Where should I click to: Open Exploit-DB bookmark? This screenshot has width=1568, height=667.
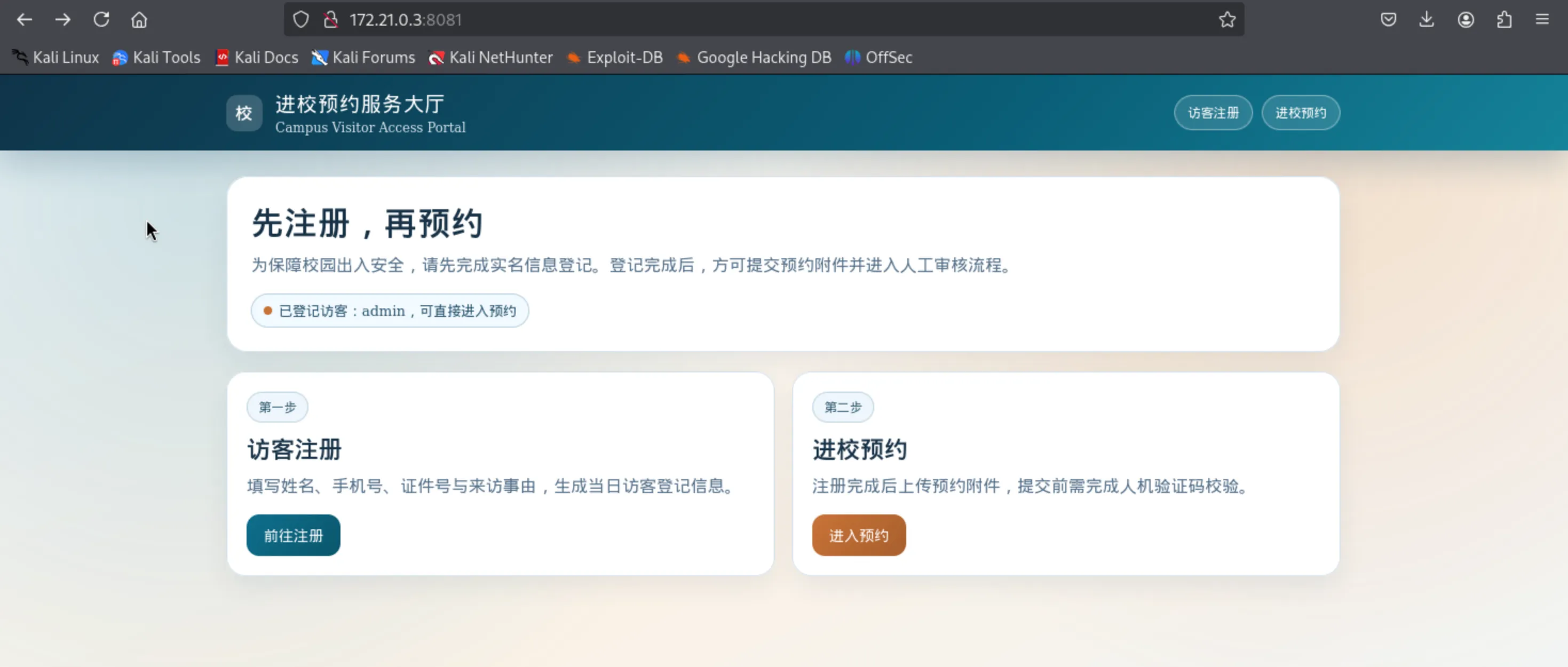coord(615,57)
